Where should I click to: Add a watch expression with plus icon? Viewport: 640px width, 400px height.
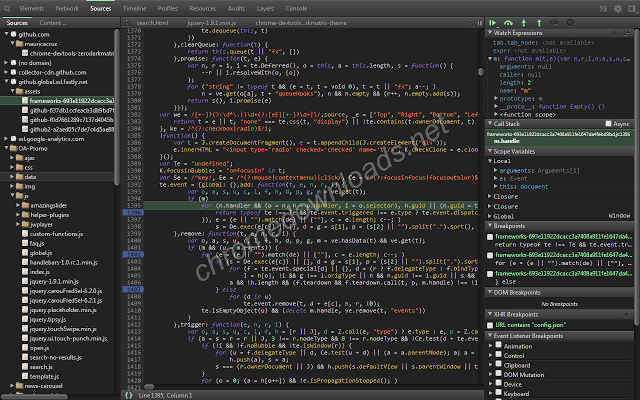tap(614, 33)
